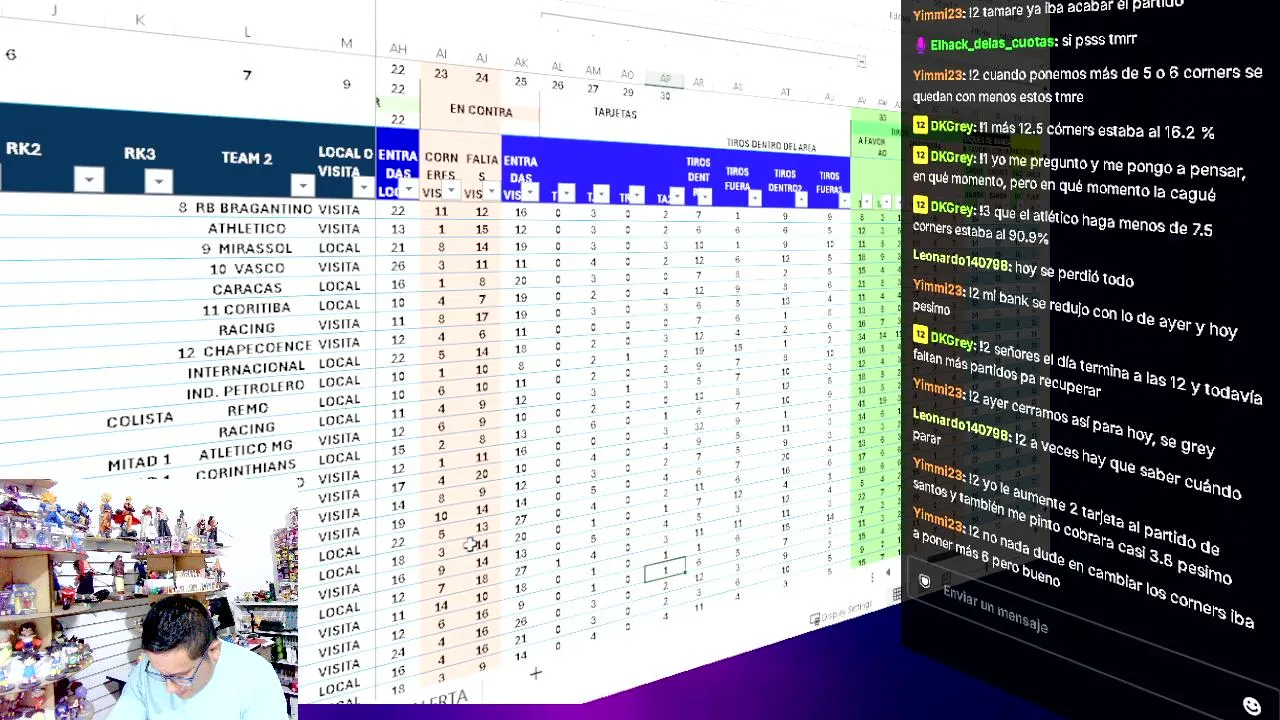Open the TEAM 2 column filter dropdown

[302, 185]
